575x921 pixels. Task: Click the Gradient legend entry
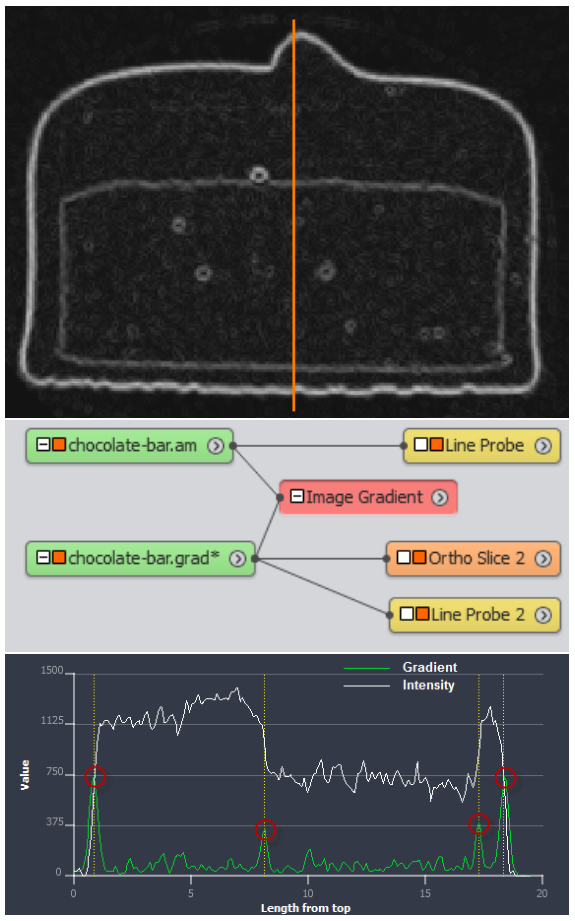(x=400, y=668)
